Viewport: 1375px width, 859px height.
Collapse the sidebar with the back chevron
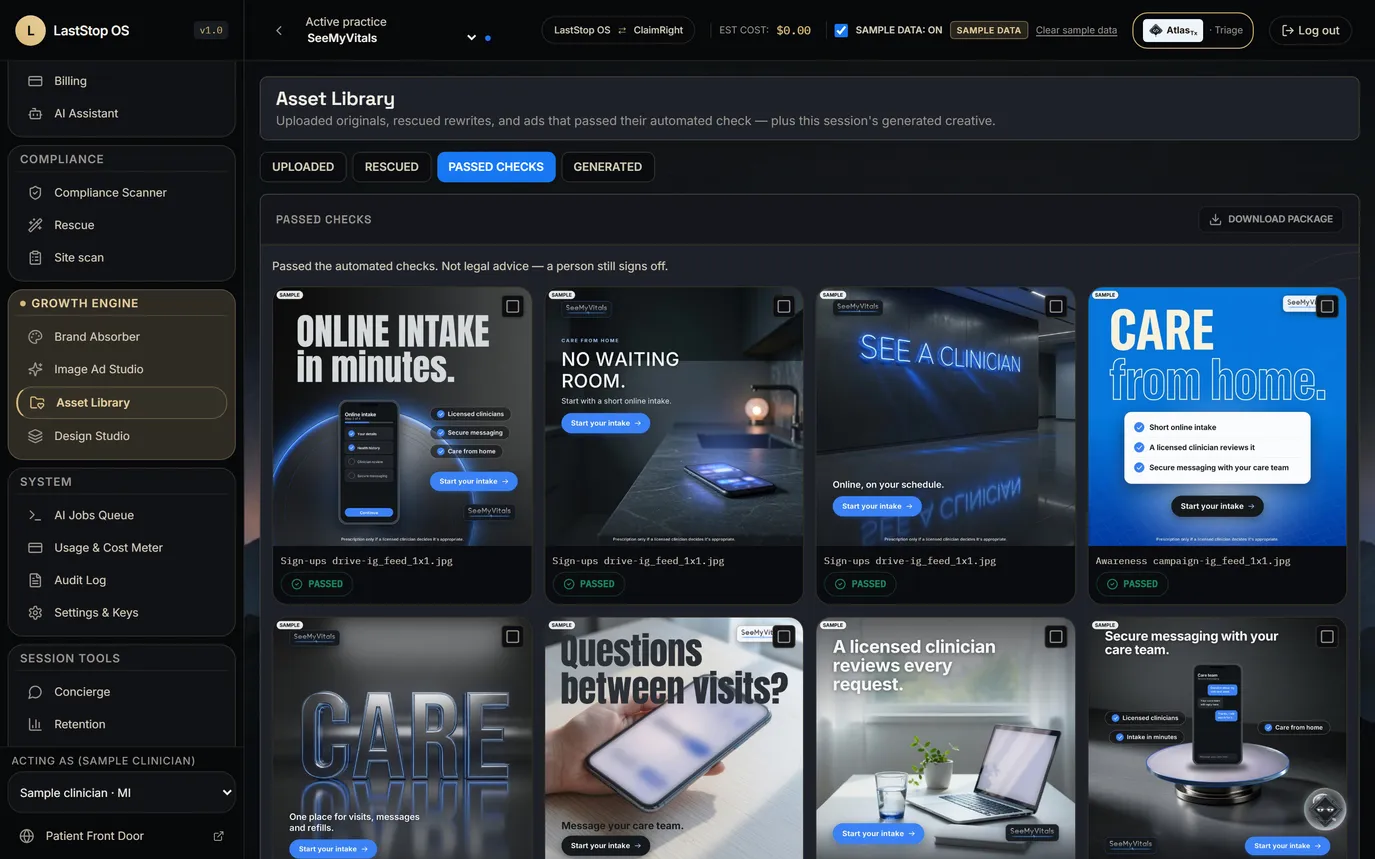point(279,30)
